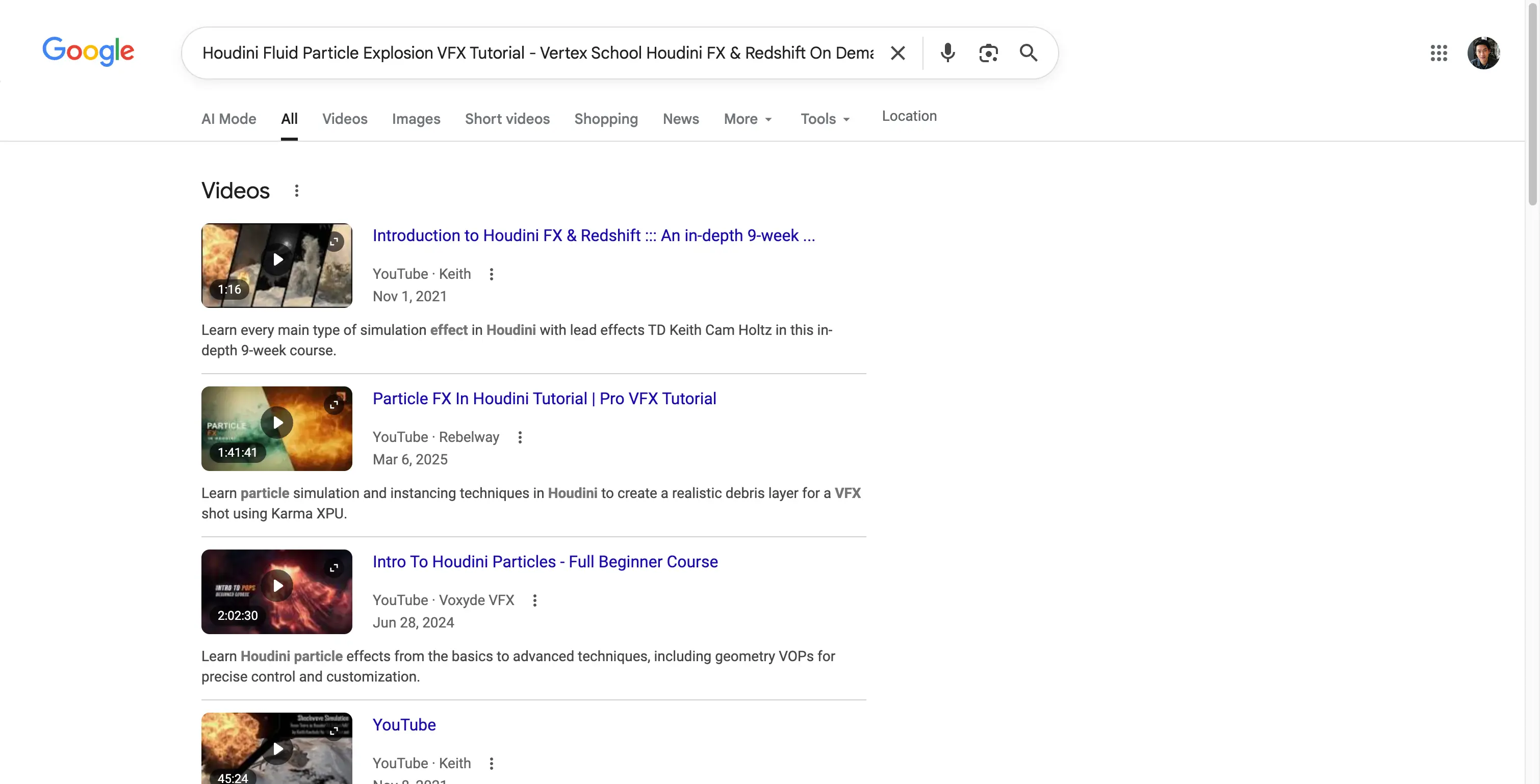Click the 2:02:30 Intro to POPs thumbnail

click(x=277, y=592)
